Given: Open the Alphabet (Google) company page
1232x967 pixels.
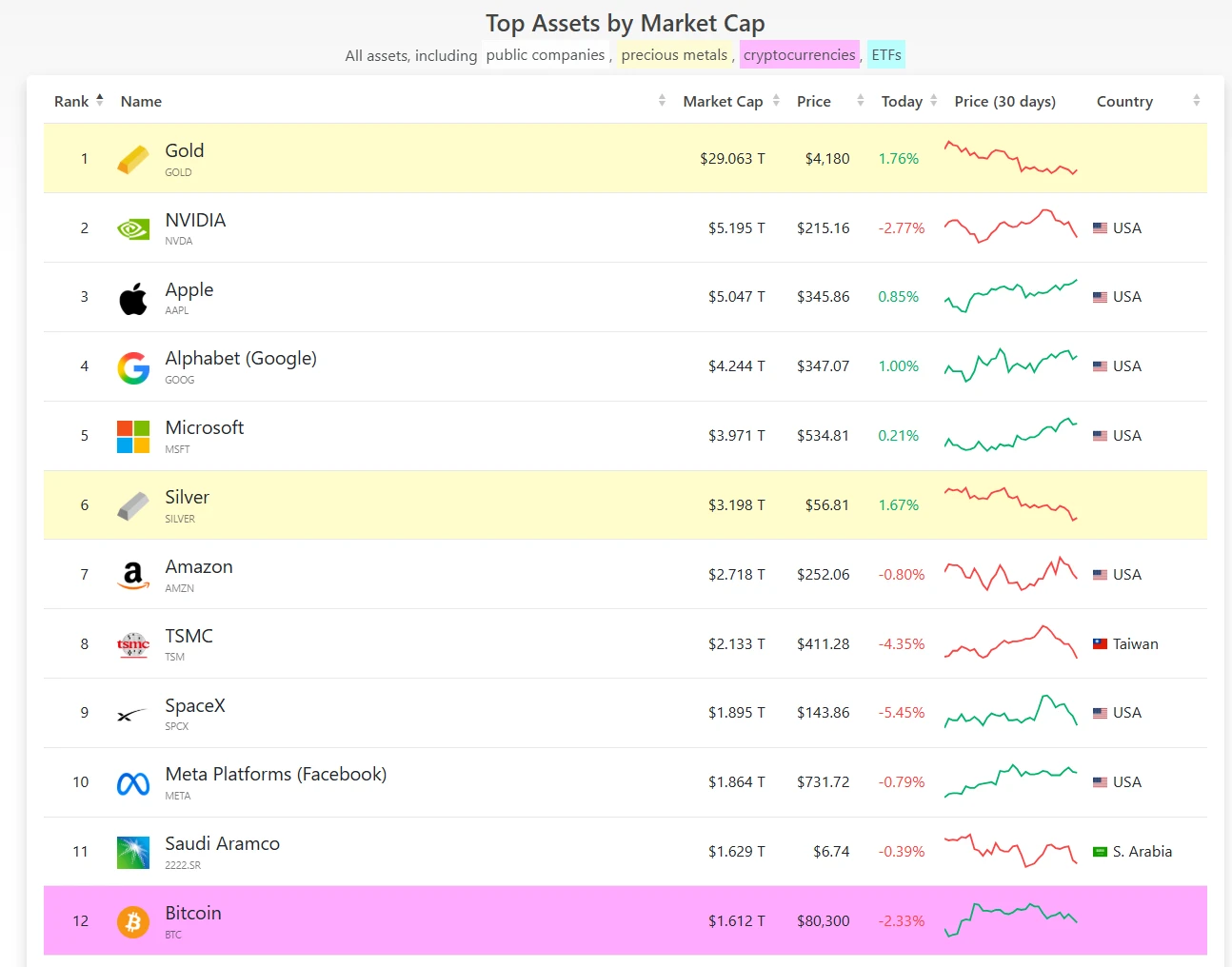Looking at the screenshot, I should [241, 358].
